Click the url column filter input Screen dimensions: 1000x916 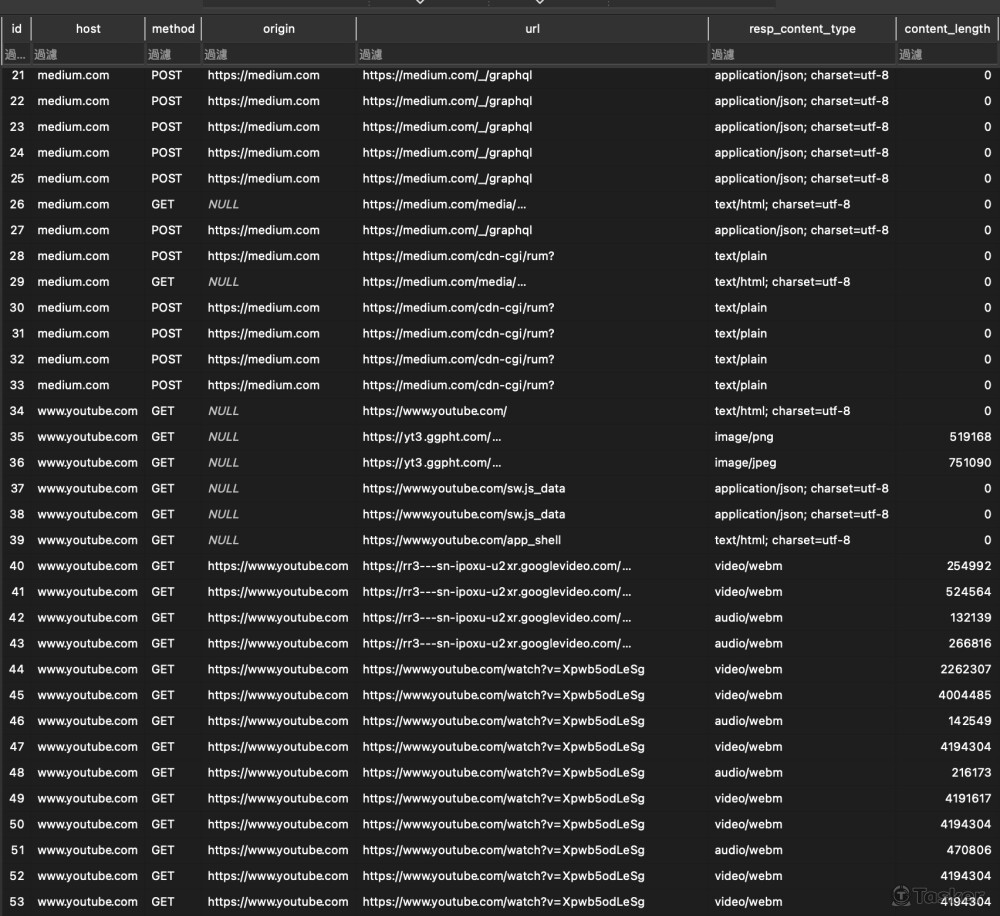(532, 54)
